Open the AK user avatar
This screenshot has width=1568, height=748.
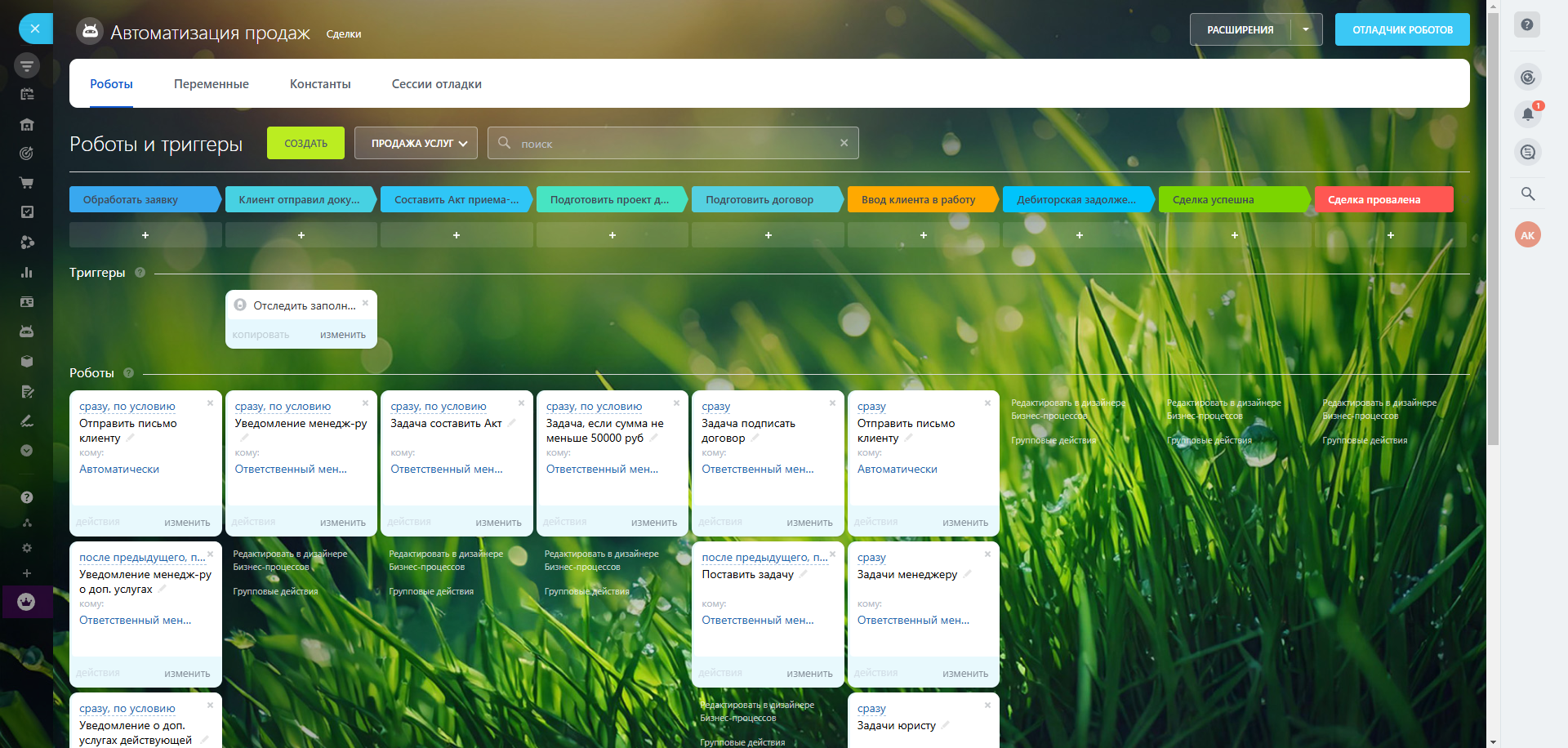point(1528,235)
